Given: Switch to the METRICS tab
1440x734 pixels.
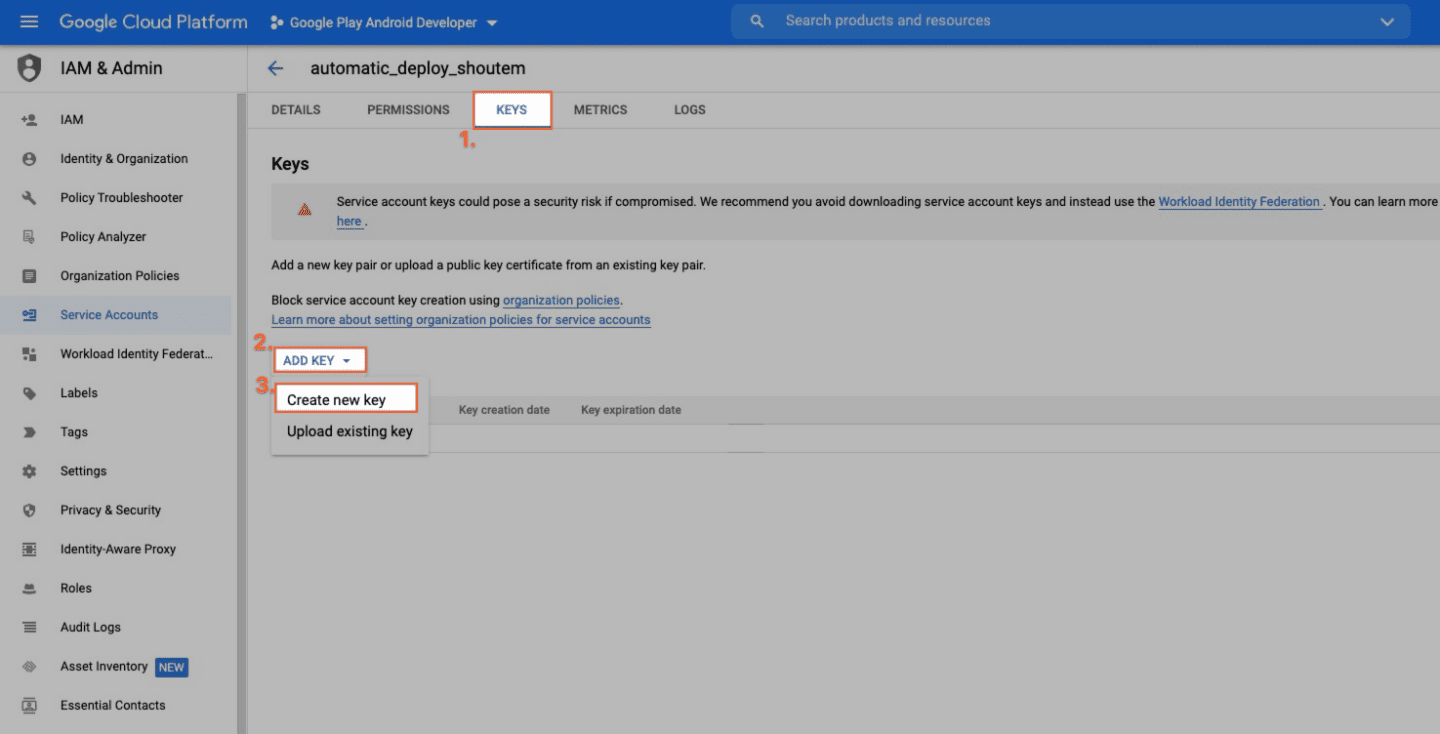Looking at the screenshot, I should [600, 110].
